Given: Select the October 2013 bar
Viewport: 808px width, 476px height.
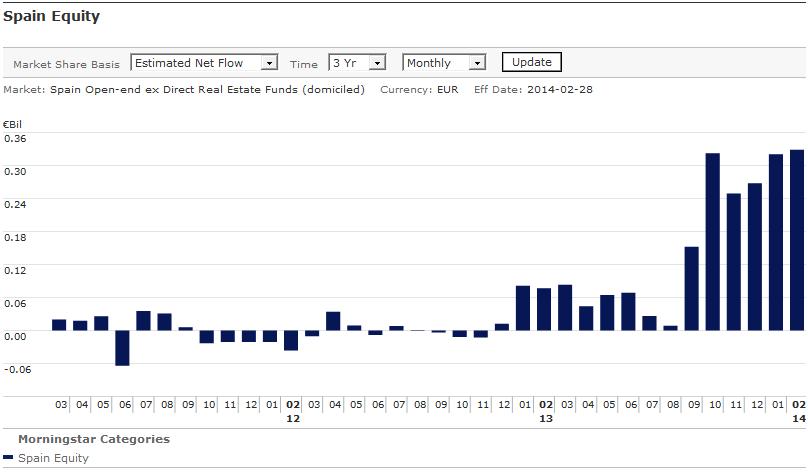Looking at the screenshot, I should coord(713,242).
